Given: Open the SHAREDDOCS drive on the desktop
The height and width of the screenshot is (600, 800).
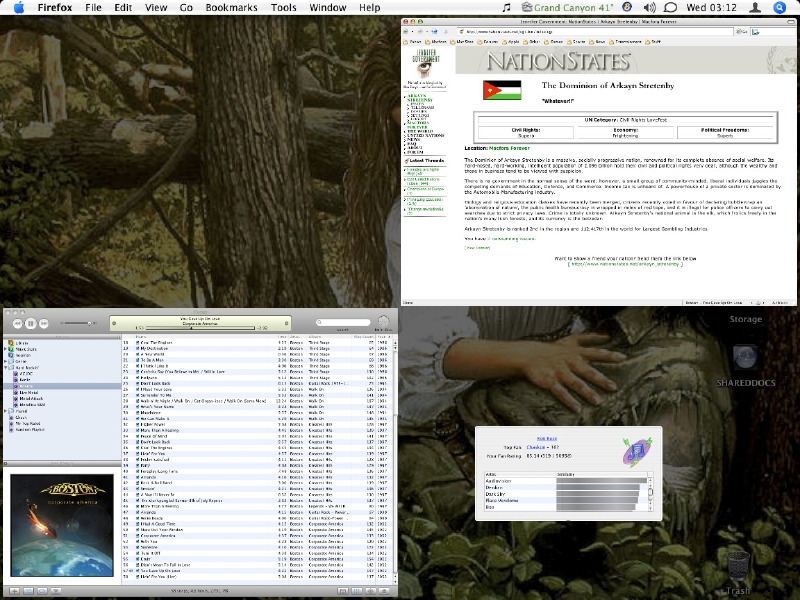Looking at the screenshot, I should [x=745, y=358].
